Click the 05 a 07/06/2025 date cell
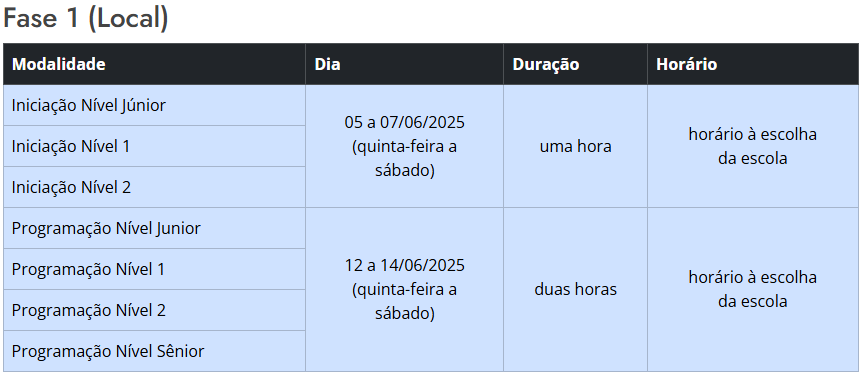The width and height of the screenshot is (864, 377). pyautogui.click(x=404, y=146)
